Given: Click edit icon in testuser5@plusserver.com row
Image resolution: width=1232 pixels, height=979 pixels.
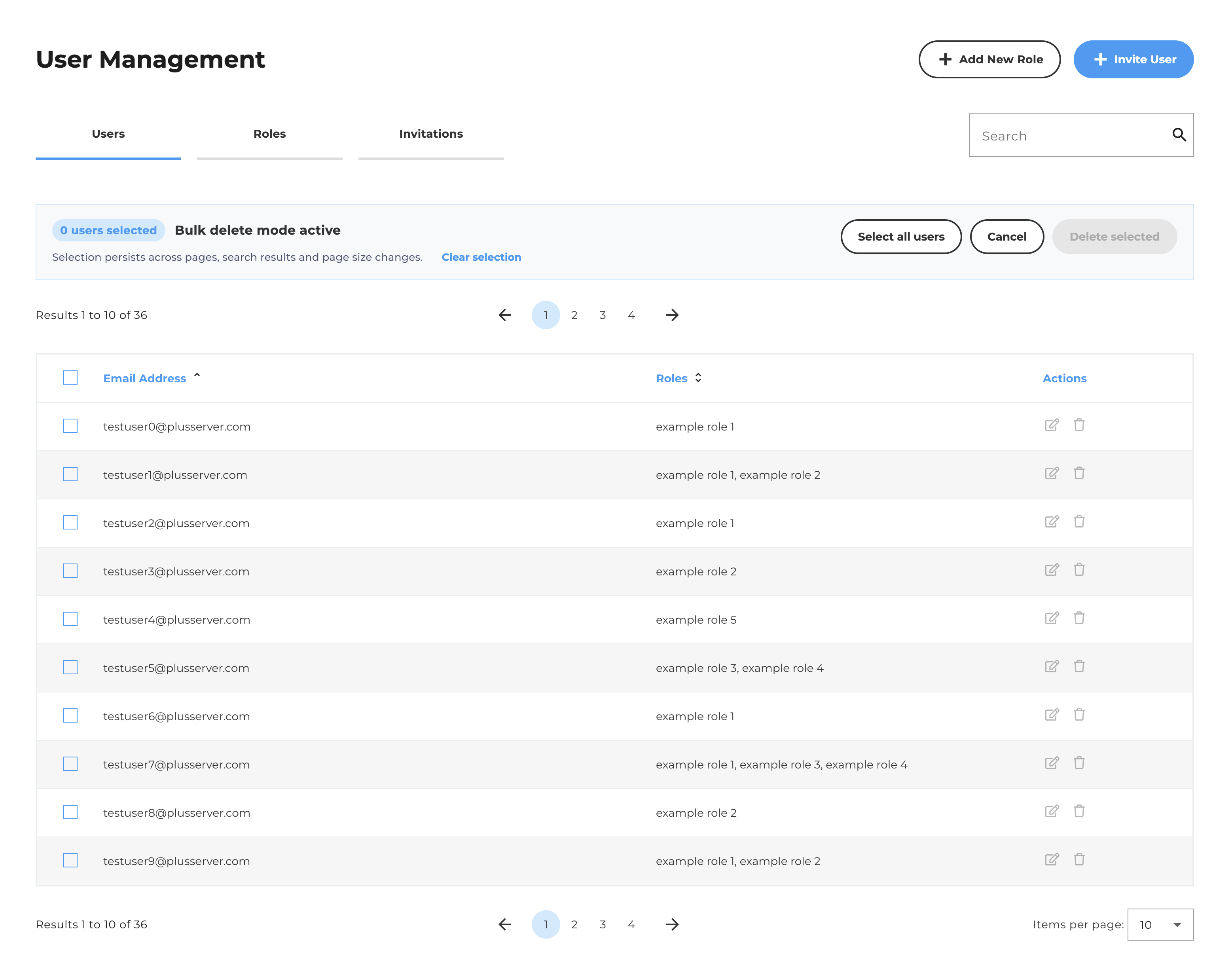Looking at the screenshot, I should click(1052, 666).
